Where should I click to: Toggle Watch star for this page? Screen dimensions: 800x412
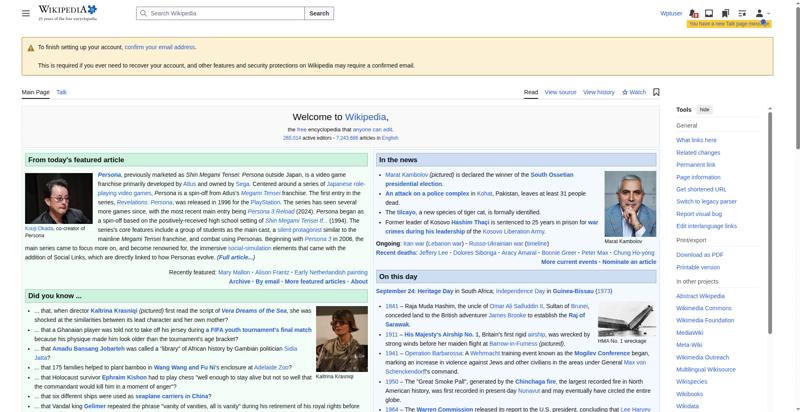(634, 92)
